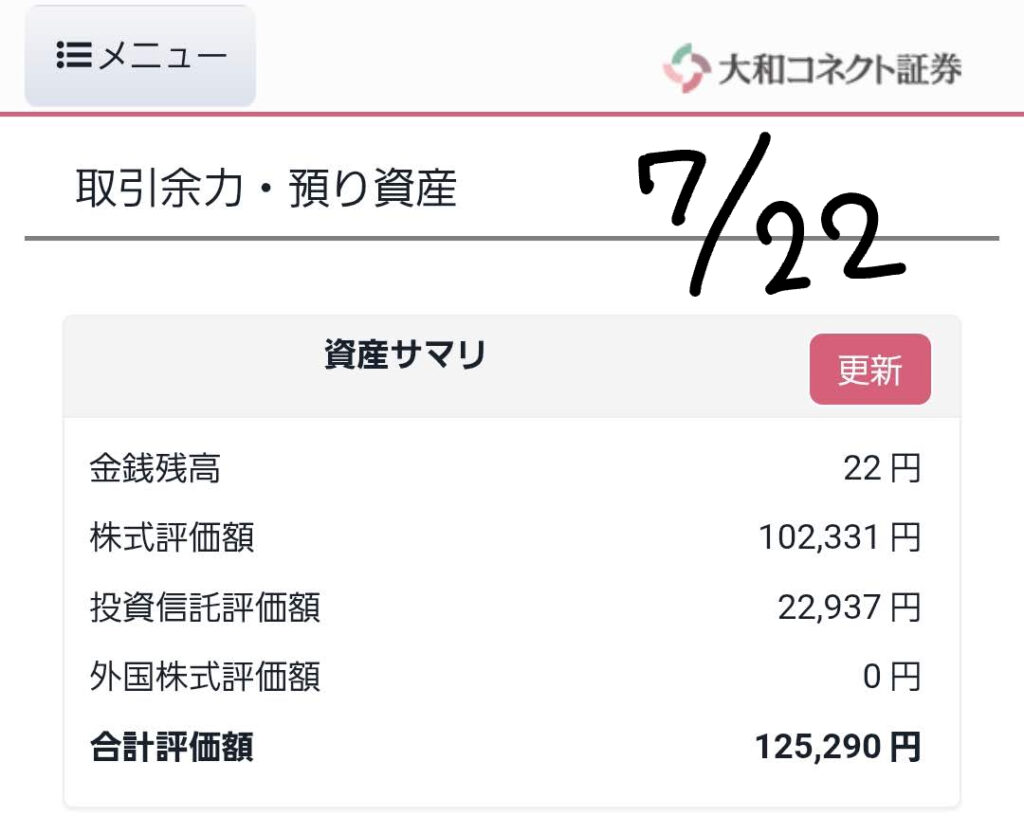Image resolution: width=1024 pixels, height=816 pixels.
Task: Click the 125,290 円 total valuation amount
Action: tap(838, 747)
